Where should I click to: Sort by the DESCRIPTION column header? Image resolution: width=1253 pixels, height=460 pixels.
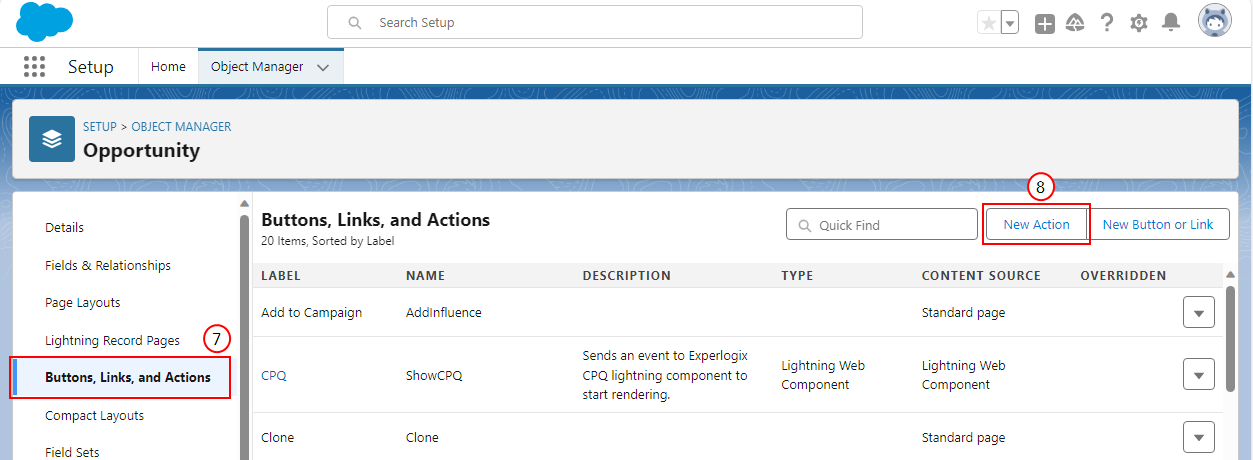point(627,276)
